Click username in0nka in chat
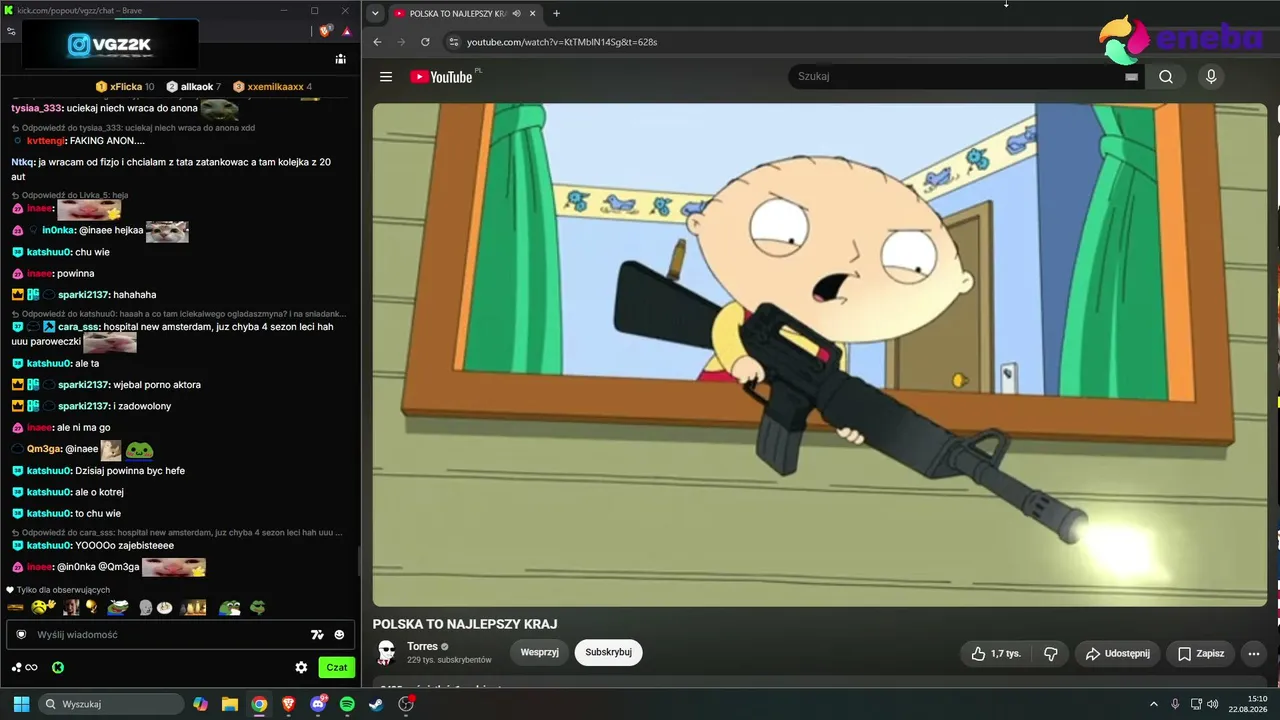 [58, 230]
